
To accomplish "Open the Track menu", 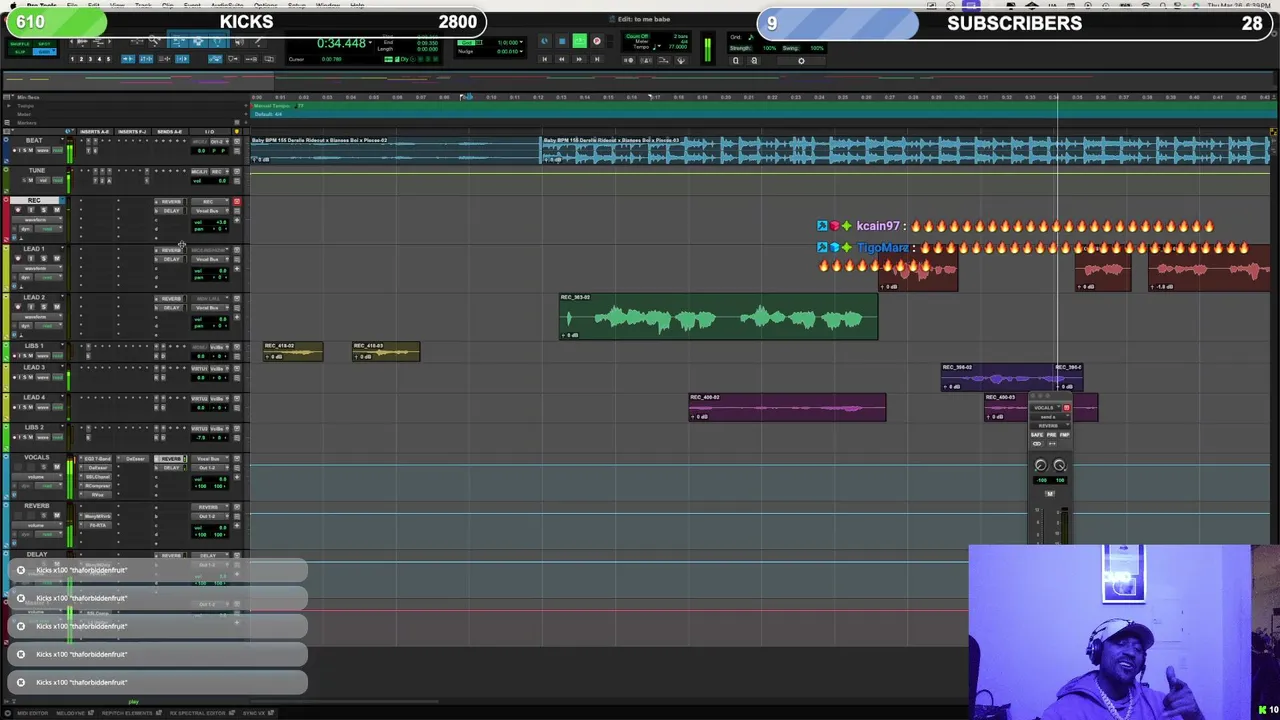I will point(143,5).
